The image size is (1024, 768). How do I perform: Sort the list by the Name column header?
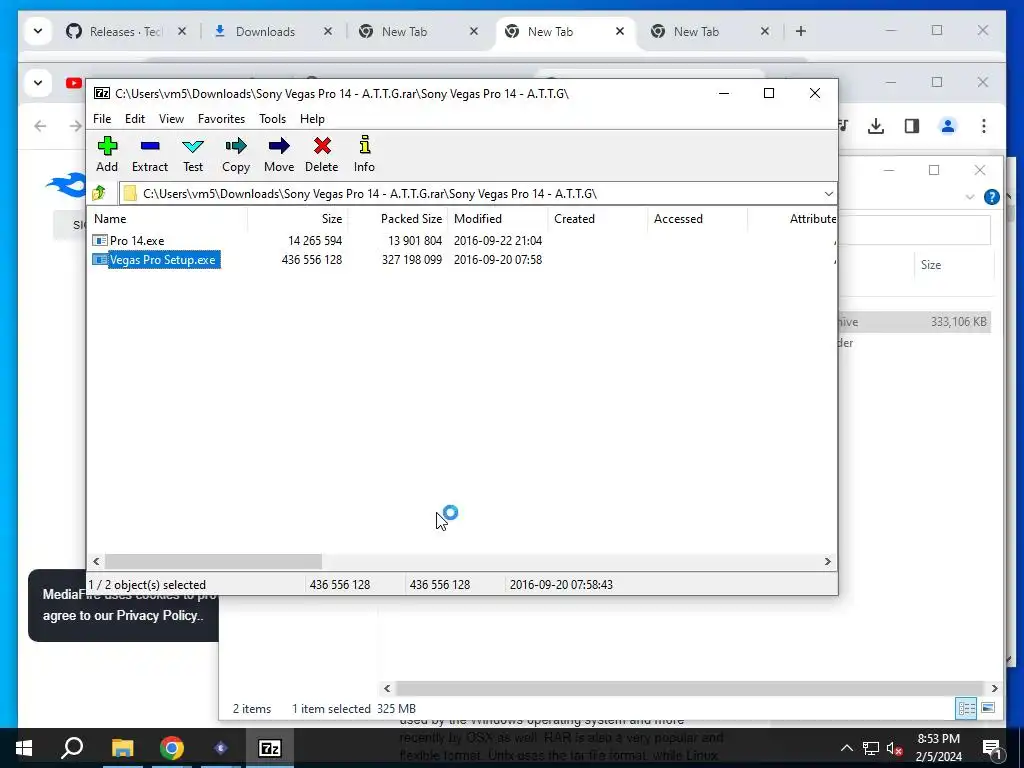167,219
